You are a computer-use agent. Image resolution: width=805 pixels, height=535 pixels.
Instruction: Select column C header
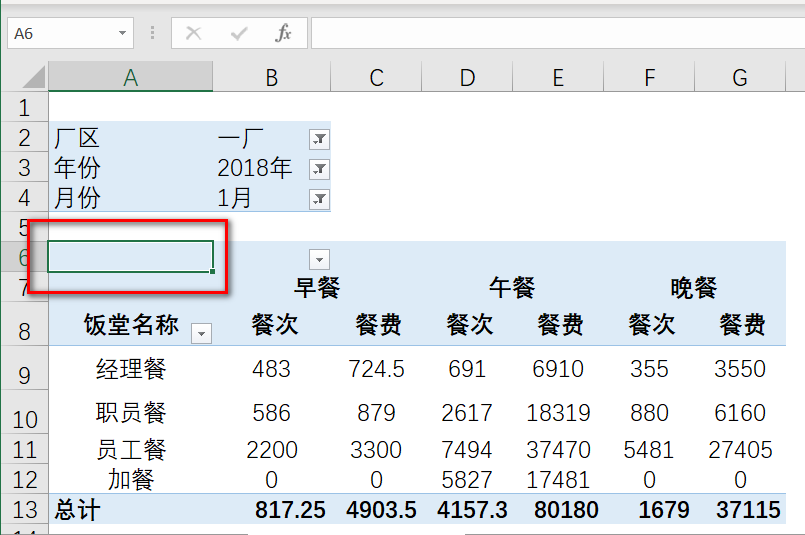coord(376,78)
